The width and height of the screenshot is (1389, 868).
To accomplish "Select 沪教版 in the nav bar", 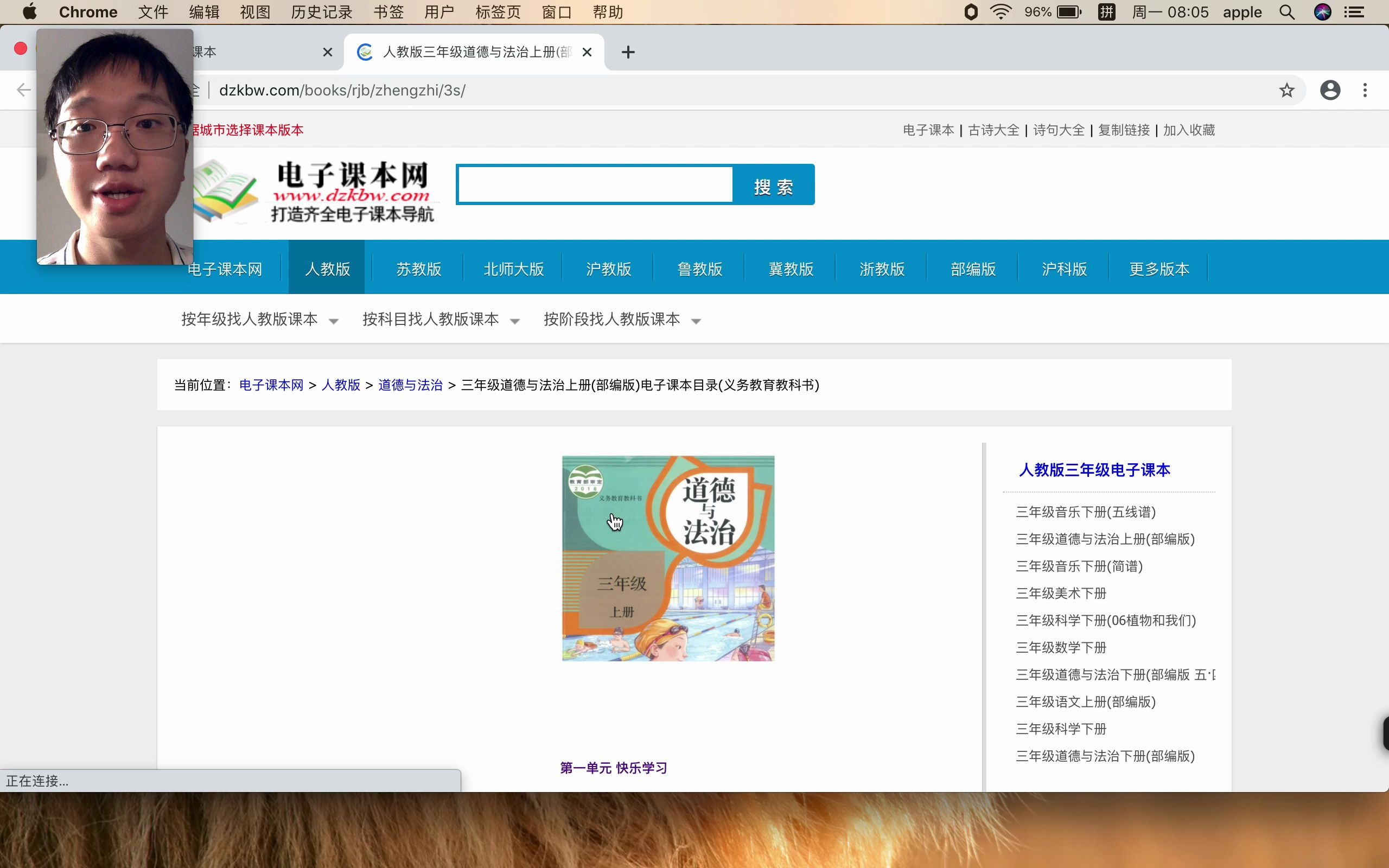I will (x=608, y=269).
